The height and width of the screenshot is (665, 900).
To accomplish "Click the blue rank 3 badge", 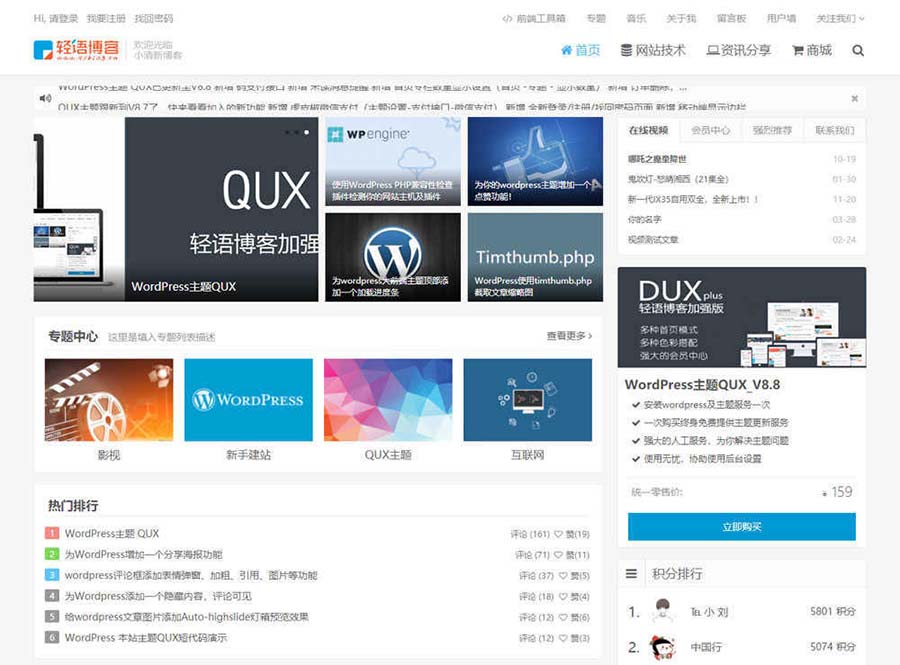I will click(52, 575).
